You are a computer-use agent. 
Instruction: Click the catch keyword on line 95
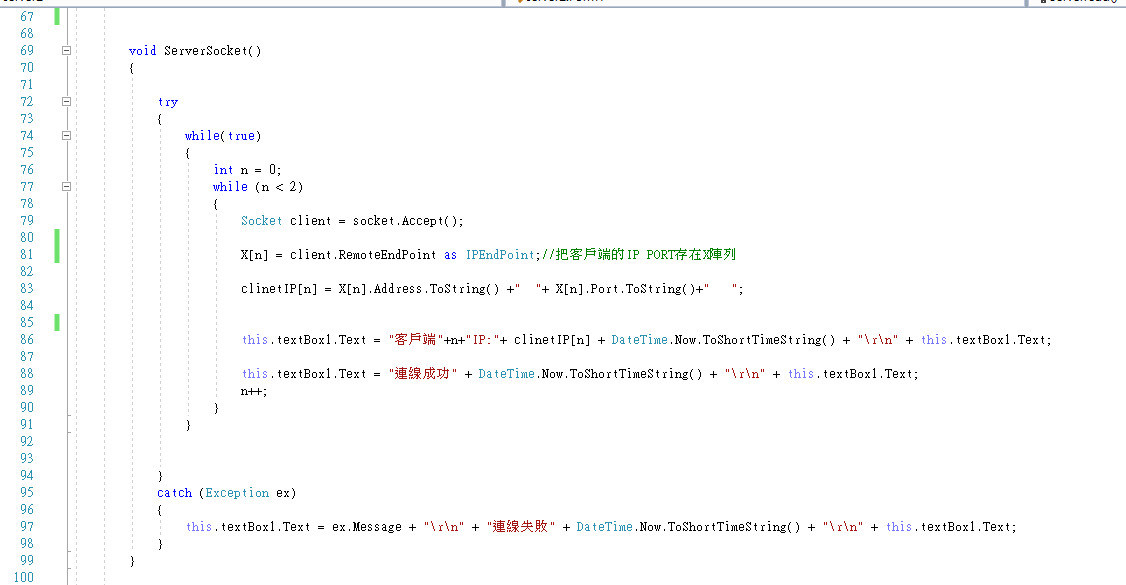pyautogui.click(x=174, y=492)
